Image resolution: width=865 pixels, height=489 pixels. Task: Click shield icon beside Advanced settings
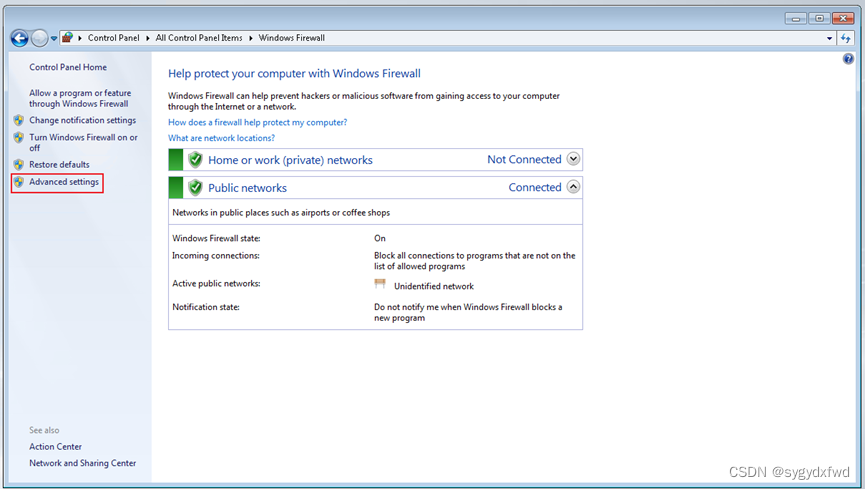(x=19, y=182)
